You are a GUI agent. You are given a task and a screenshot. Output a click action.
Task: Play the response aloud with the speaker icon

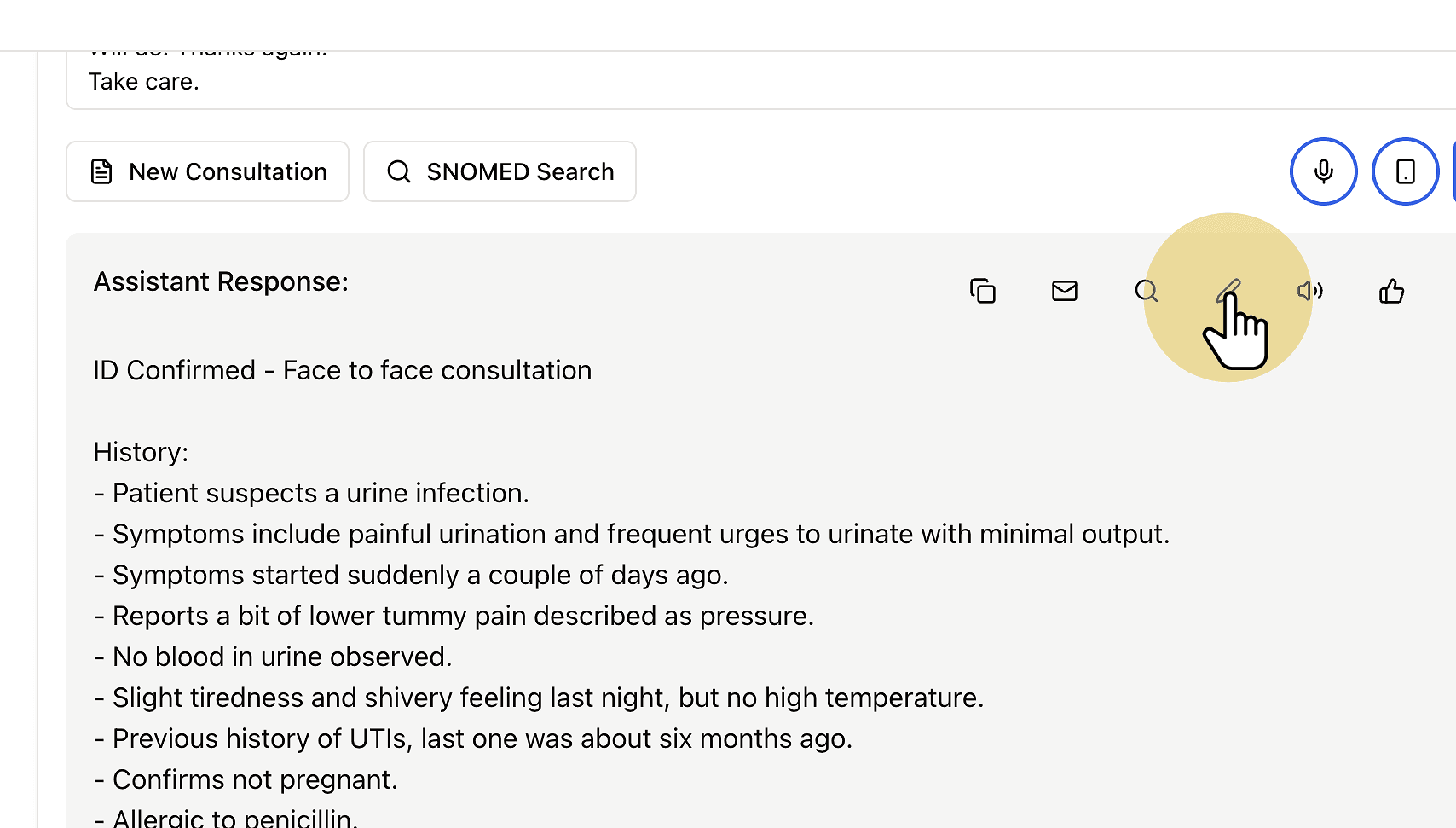(x=1310, y=291)
